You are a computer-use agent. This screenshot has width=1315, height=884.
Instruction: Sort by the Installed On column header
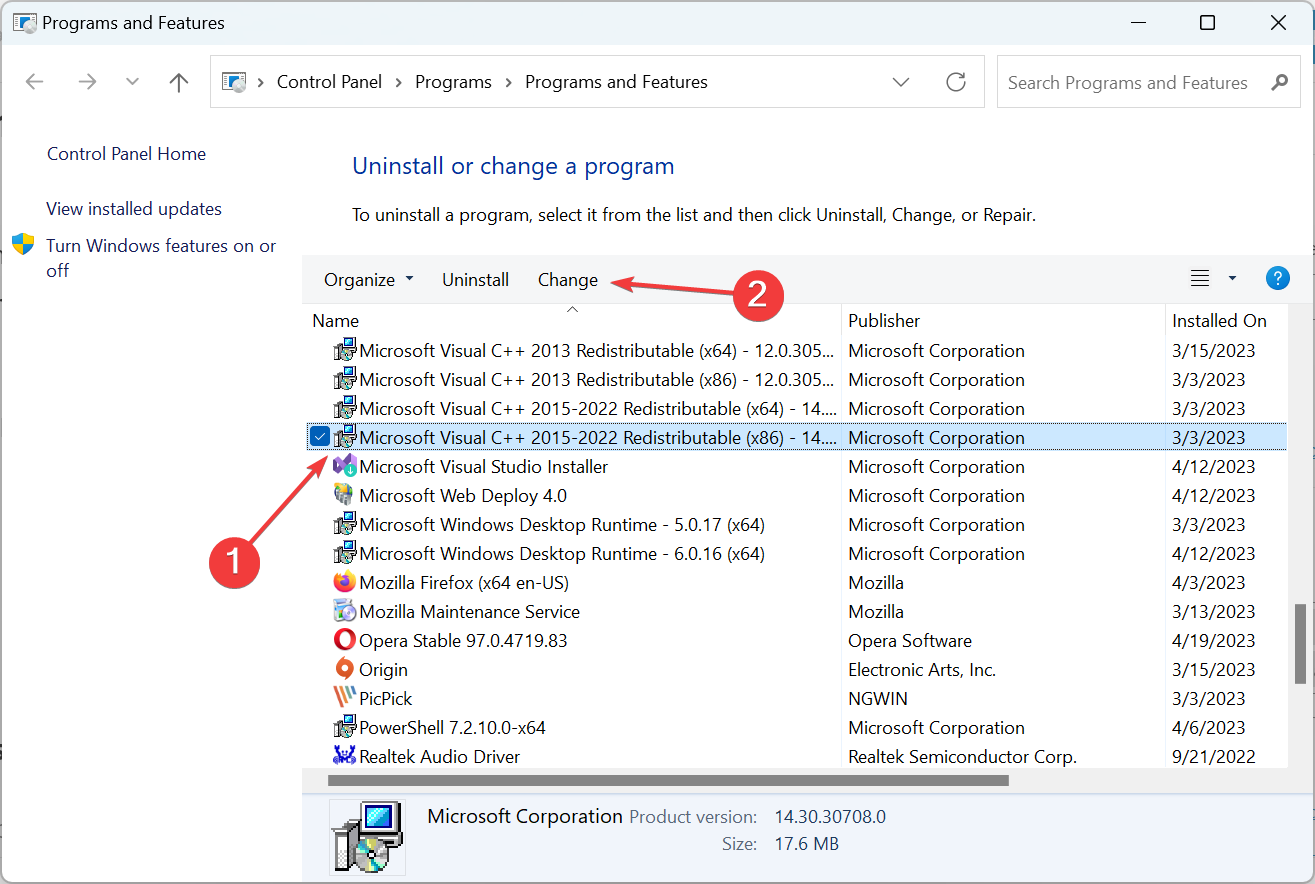[1219, 321]
